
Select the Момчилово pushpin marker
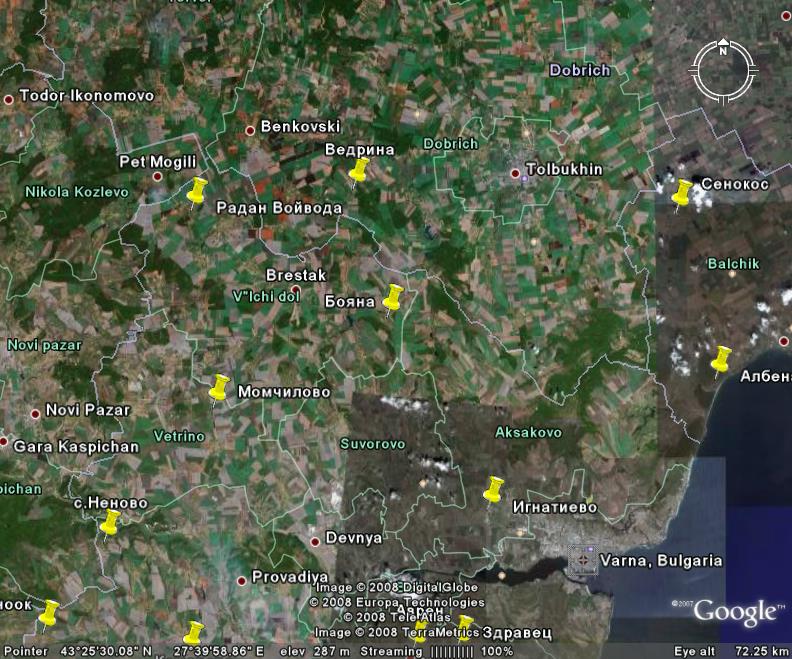coord(219,389)
